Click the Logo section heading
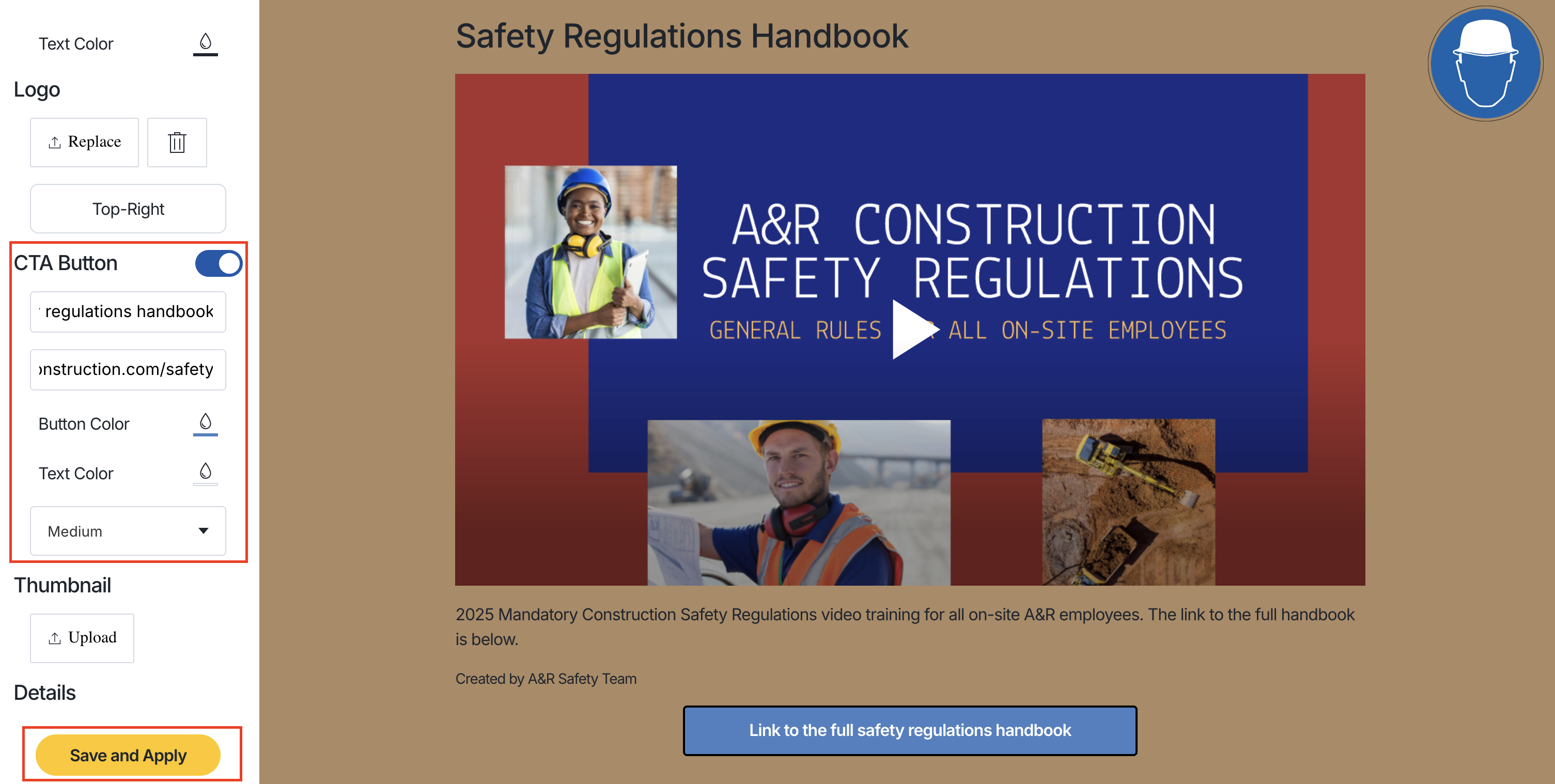 (x=37, y=89)
